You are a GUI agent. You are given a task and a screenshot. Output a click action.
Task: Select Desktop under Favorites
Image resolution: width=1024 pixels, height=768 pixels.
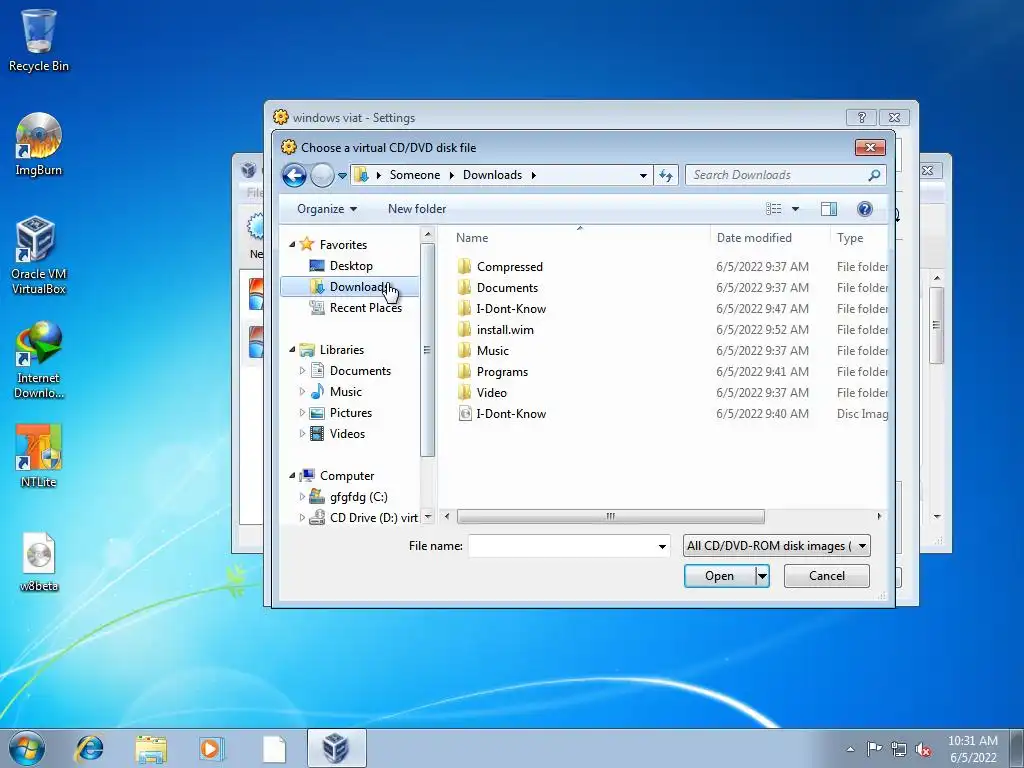pos(351,266)
